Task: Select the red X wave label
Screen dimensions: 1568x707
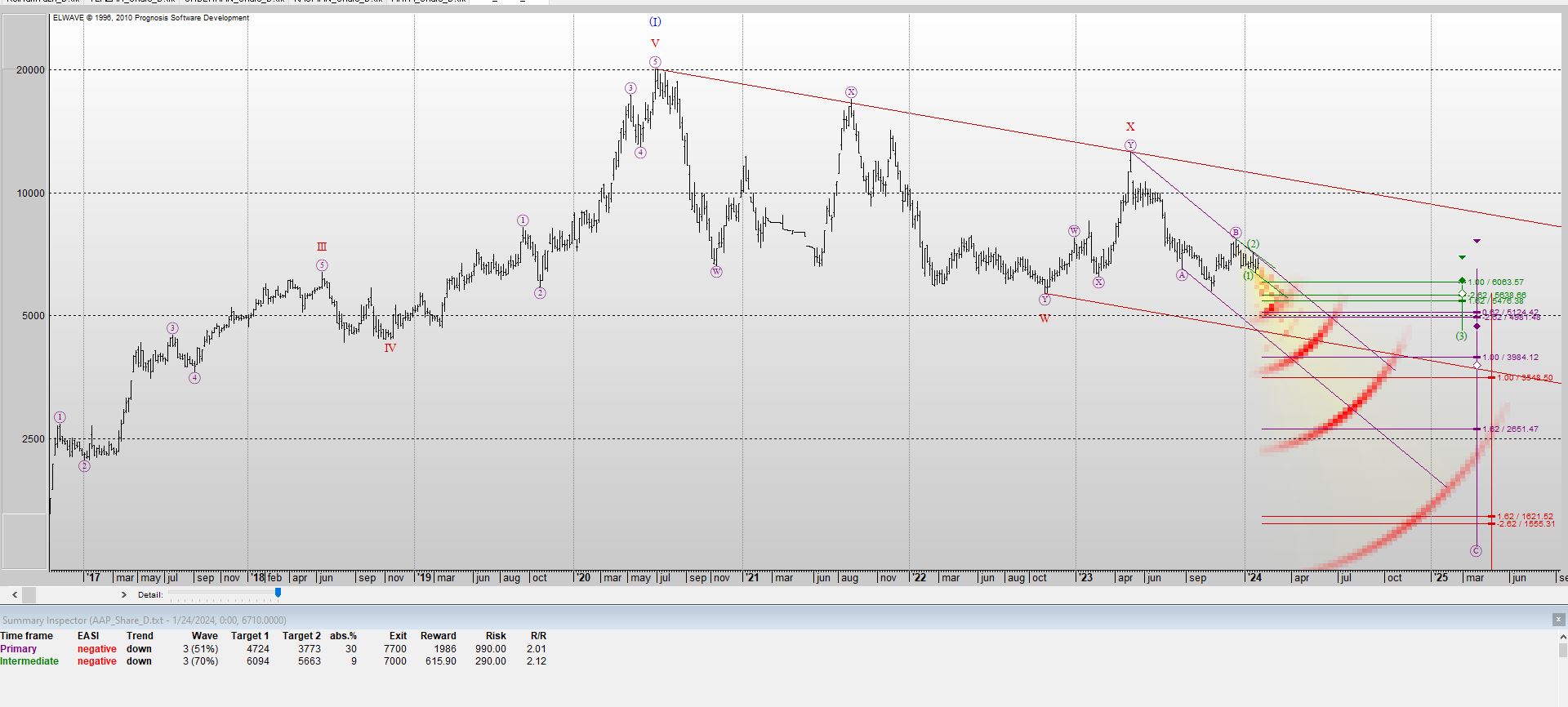Action: tap(1130, 127)
